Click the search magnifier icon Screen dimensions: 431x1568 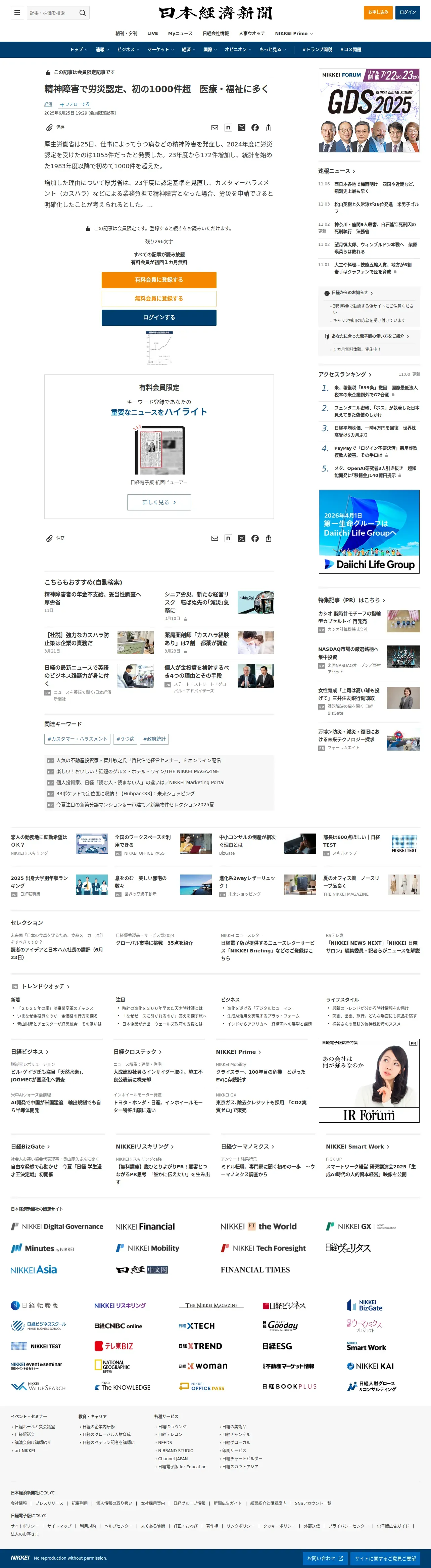pyautogui.click(x=83, y=13)
